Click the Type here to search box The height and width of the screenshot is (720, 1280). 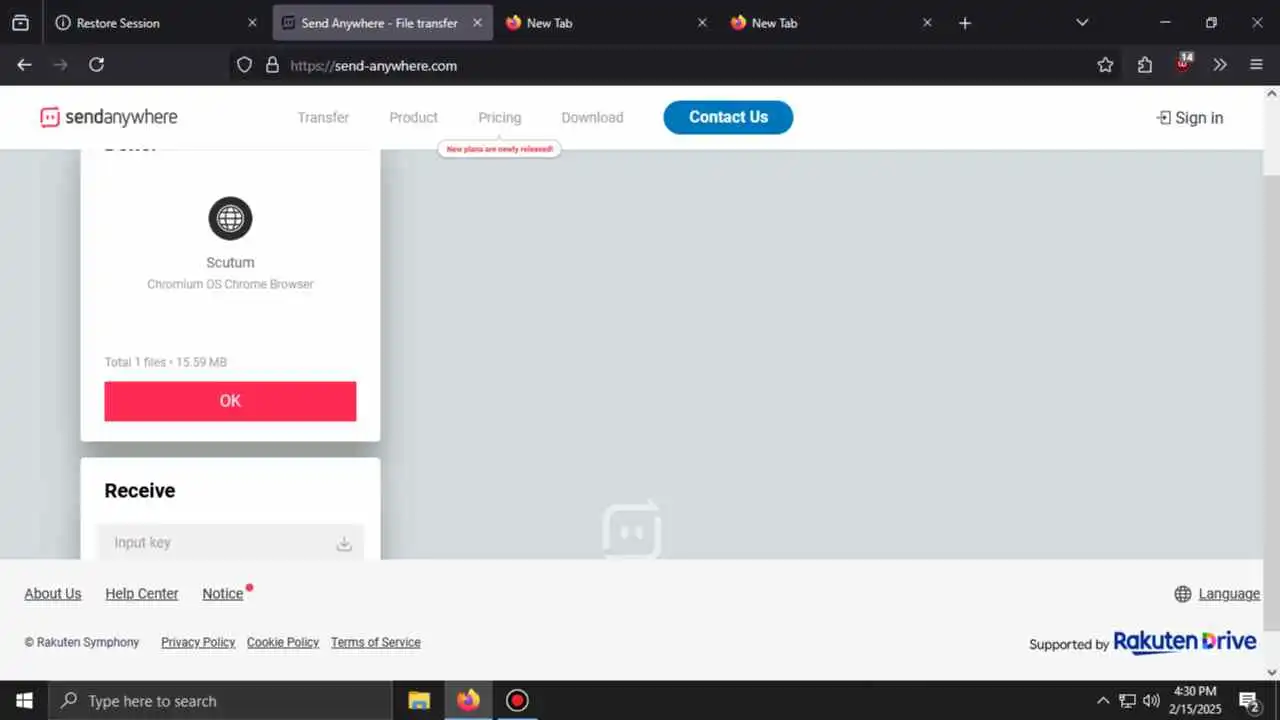point(220,700)
